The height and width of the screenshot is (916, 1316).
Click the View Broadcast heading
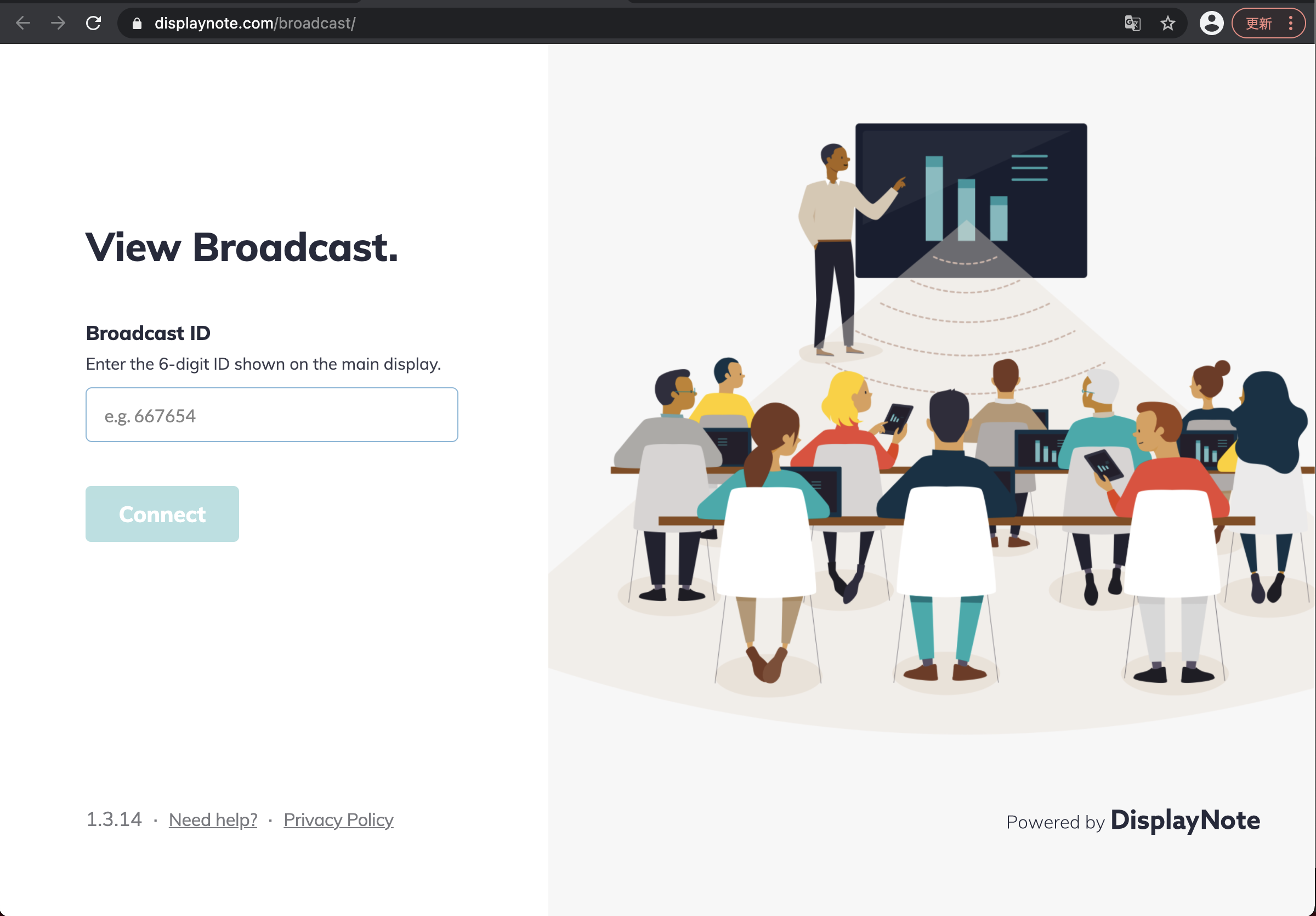pyautogui.click(x=241, y=247)
